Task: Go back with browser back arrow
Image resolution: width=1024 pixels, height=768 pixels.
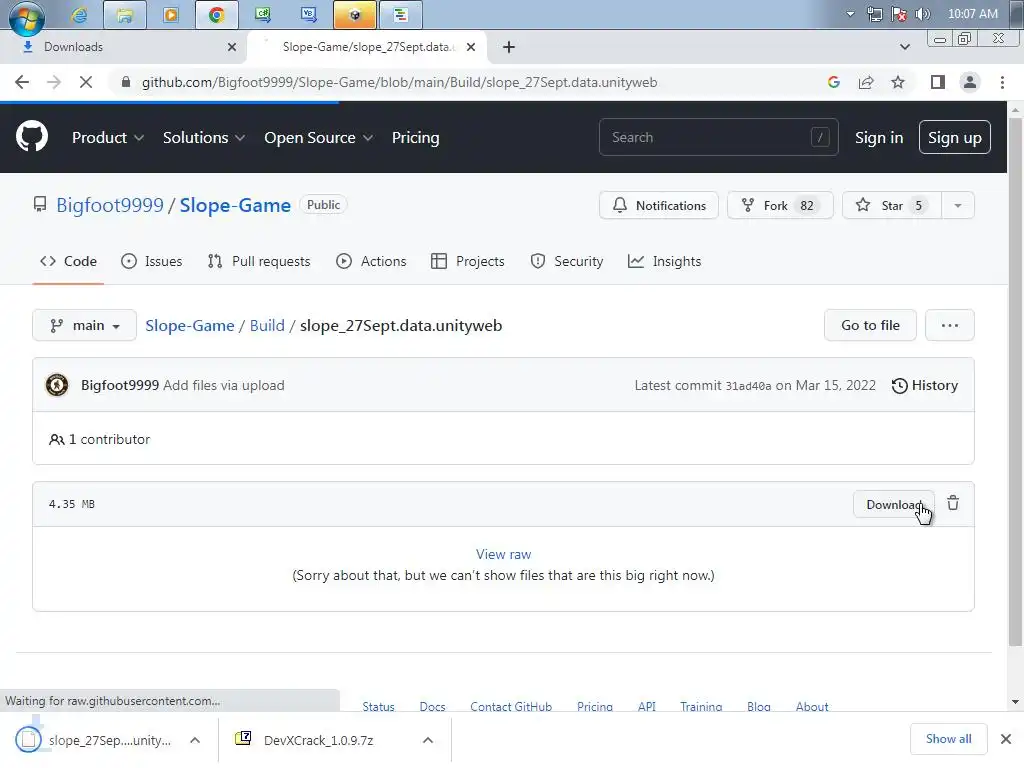Action: click(22, 82)
